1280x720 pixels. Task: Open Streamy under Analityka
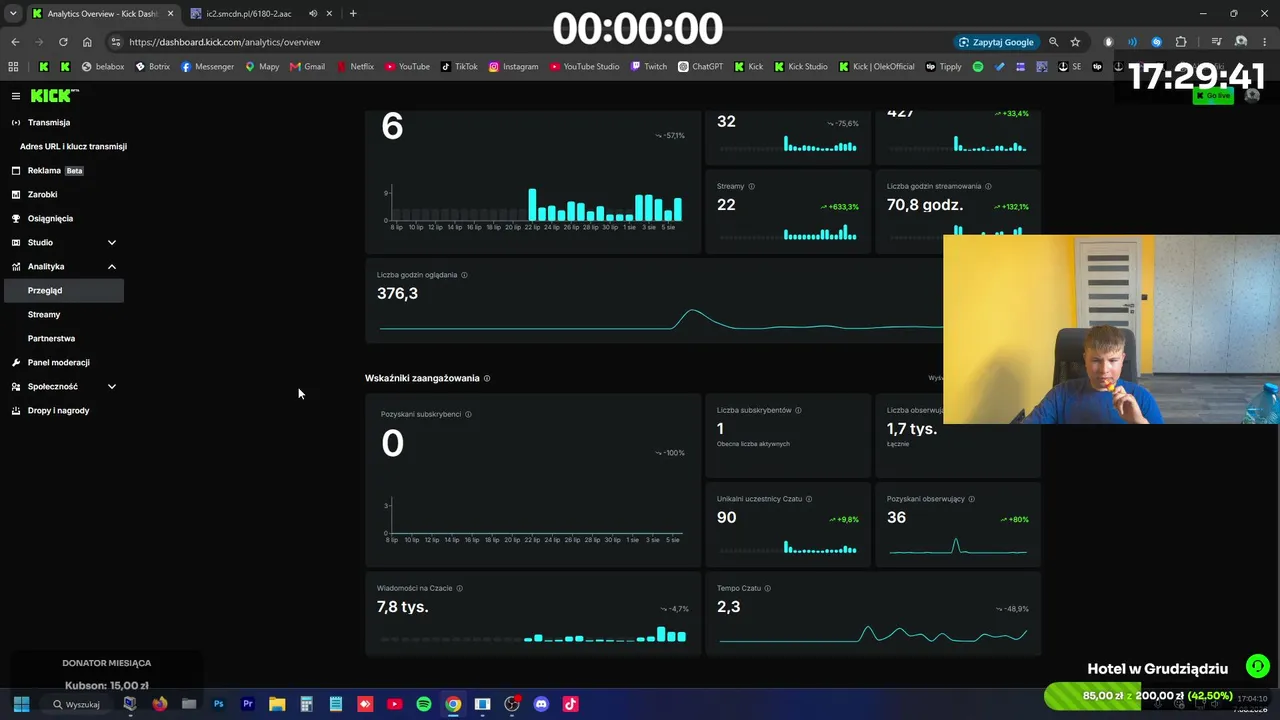point(44,314)
